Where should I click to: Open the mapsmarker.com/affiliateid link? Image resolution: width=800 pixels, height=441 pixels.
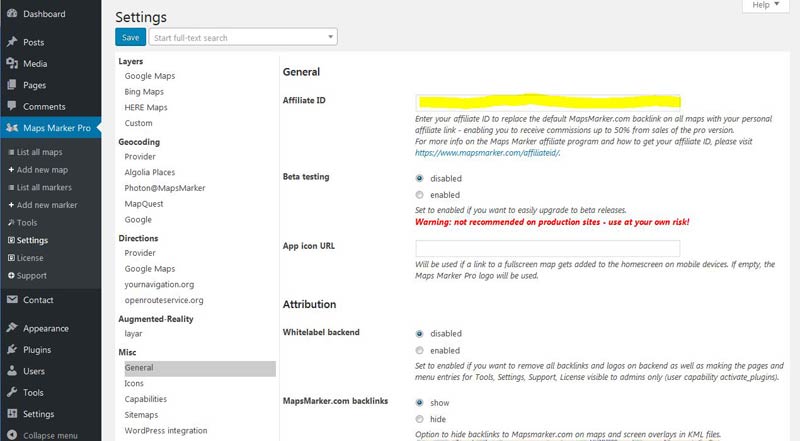click(487, 153)
